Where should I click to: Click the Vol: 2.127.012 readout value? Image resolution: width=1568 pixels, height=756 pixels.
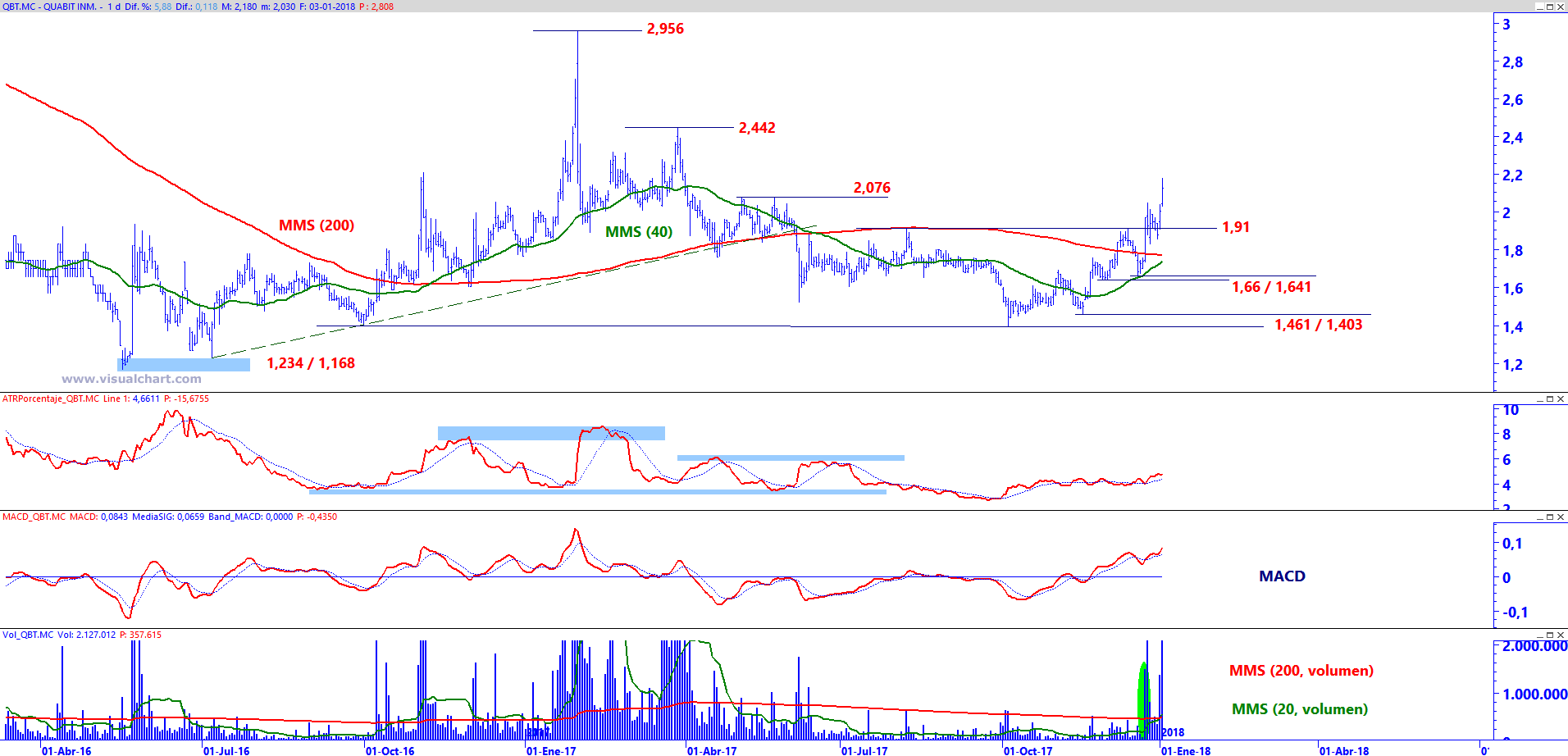click(86, 635)
